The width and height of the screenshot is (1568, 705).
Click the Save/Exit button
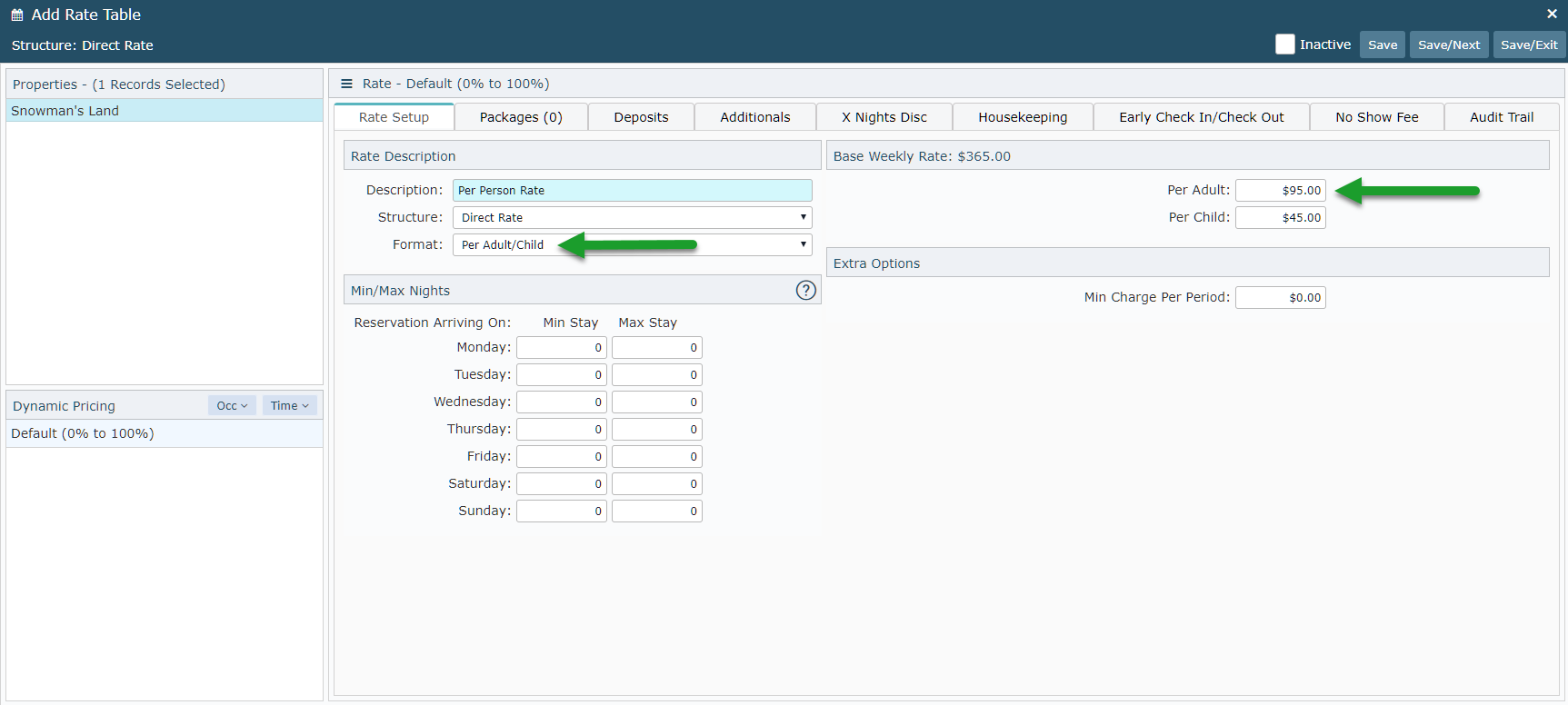point(1529,45)
